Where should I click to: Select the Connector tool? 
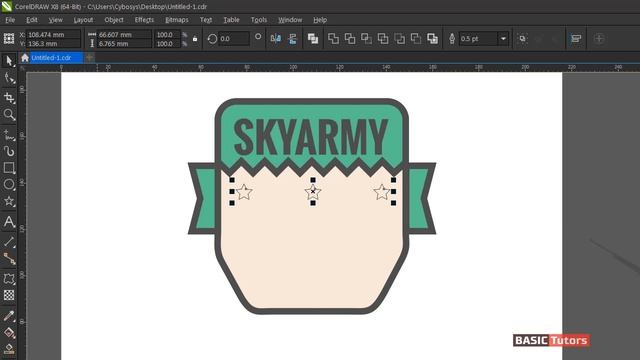[x=9, y=258]
